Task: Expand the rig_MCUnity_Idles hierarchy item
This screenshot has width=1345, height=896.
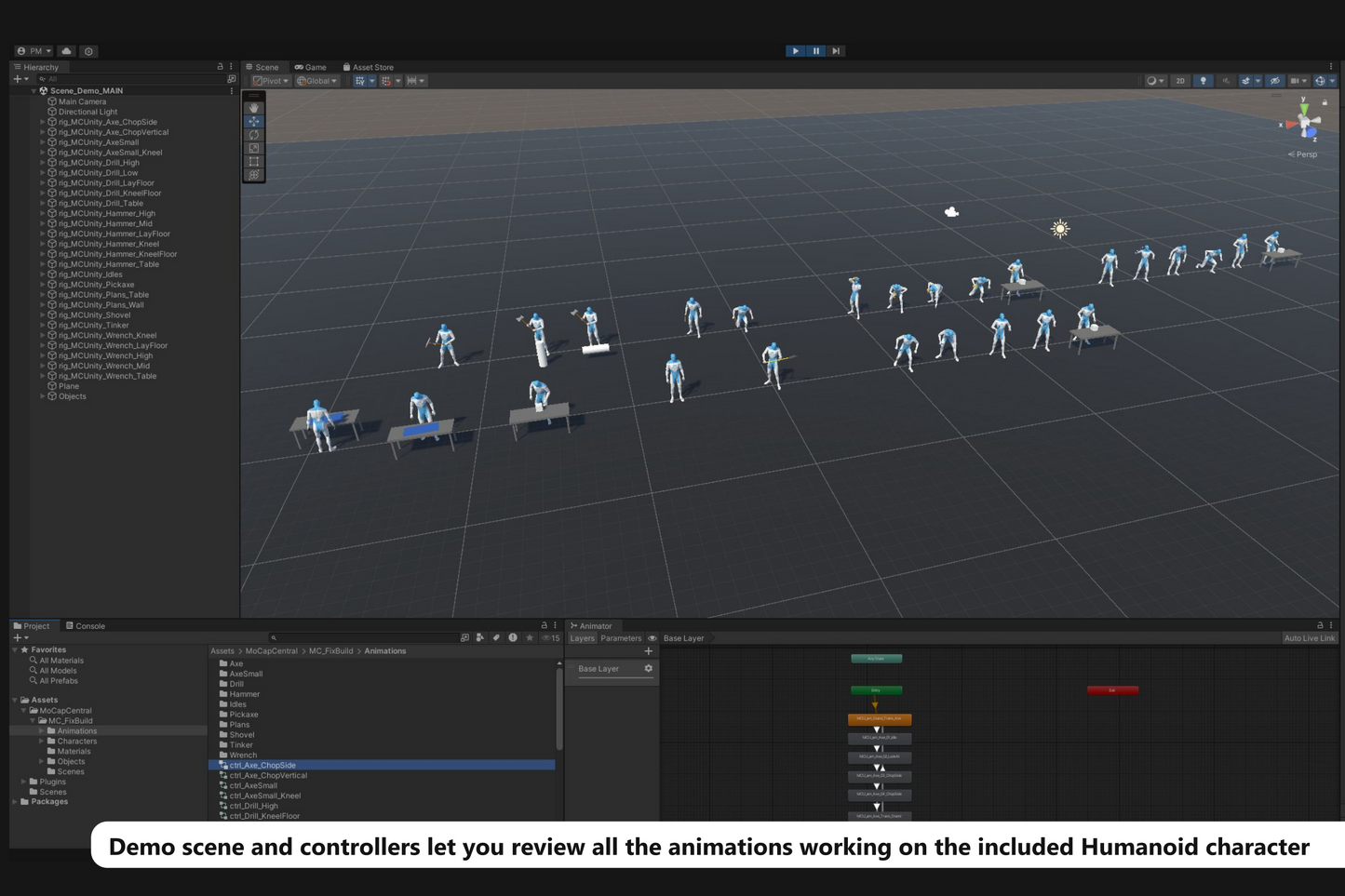Action: click(42, 274)
